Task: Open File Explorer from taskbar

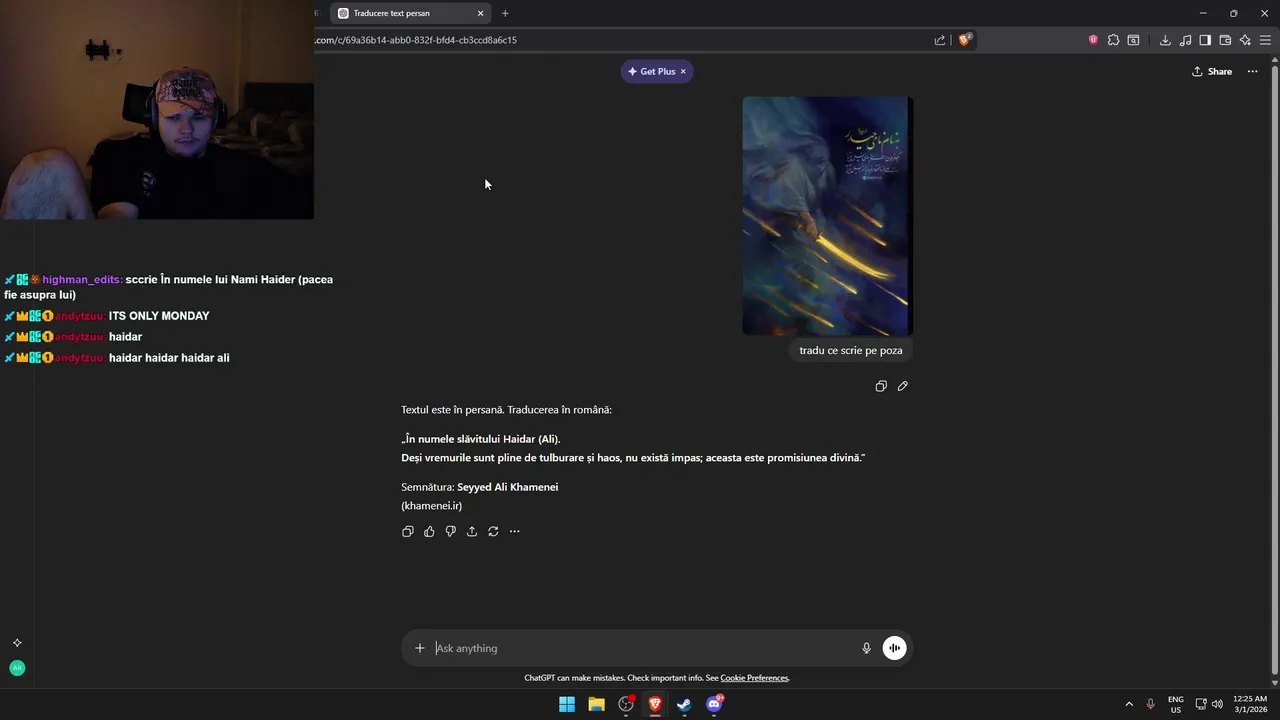Action: (596, 704)
